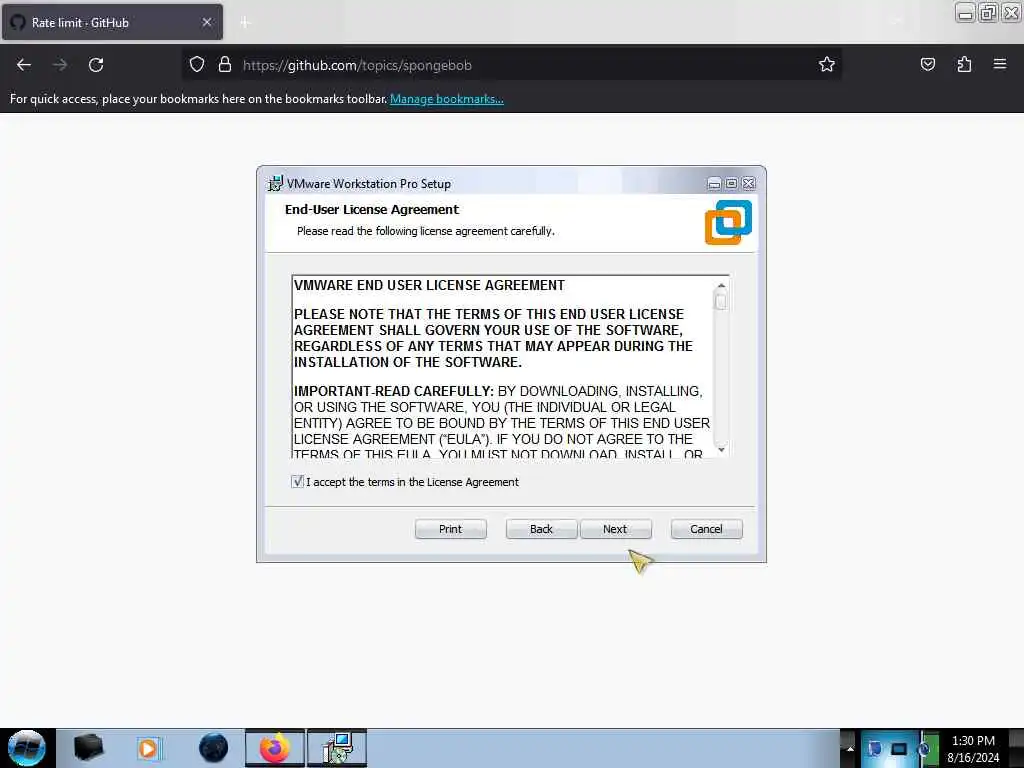Viewport: 1024px width, 768px height.
Task: Click the VMware setup title bar icon
Action: click(x=276, y=184)
